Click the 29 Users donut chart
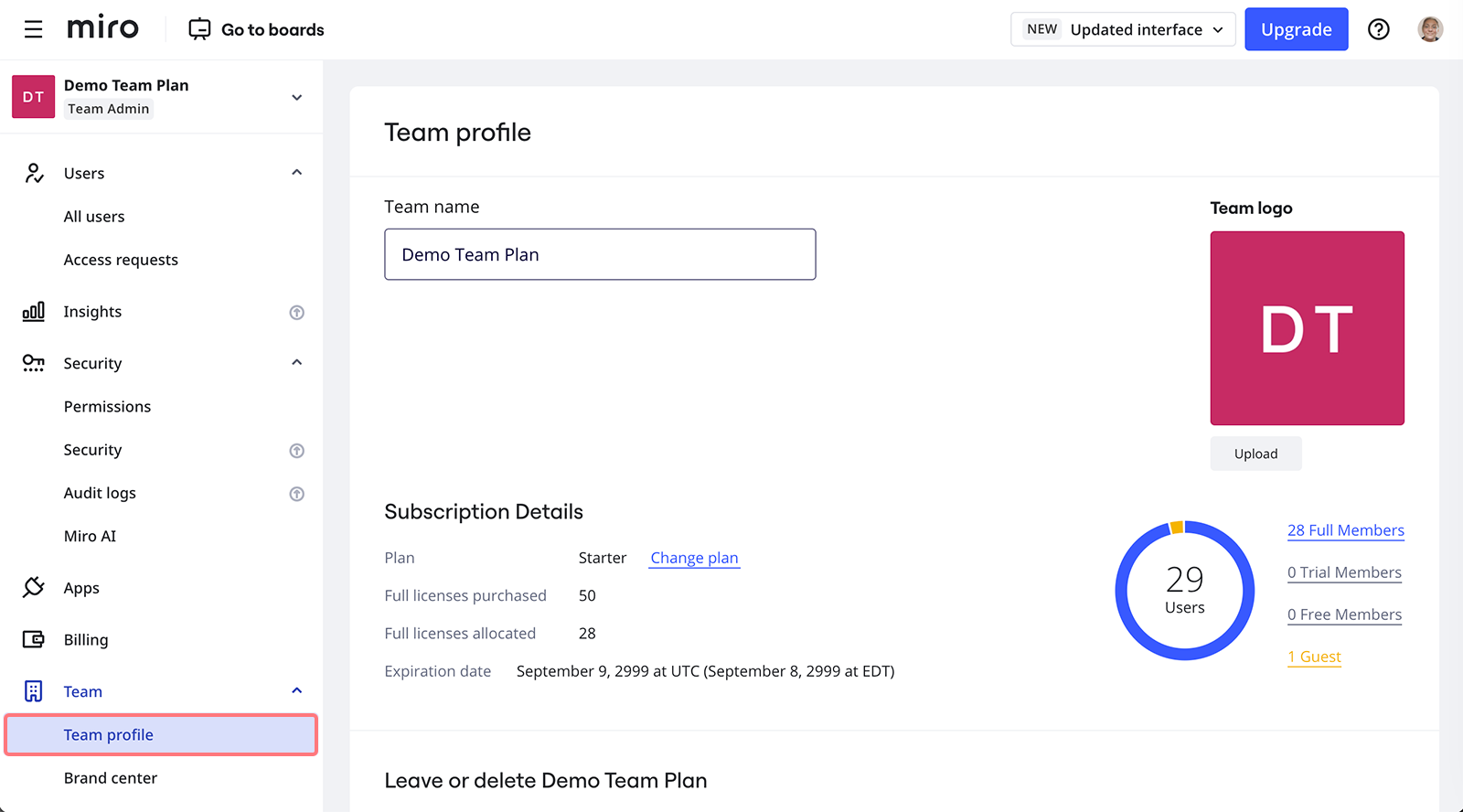Image resolution: width=1463 pixels, height=812 pixels. [x=1184, y=591]
